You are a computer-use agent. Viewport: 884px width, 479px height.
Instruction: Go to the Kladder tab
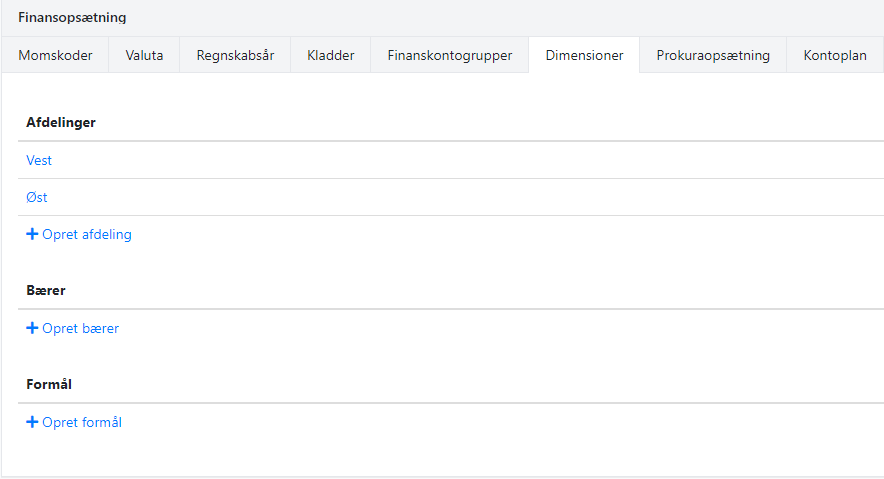tap(331, 55)
